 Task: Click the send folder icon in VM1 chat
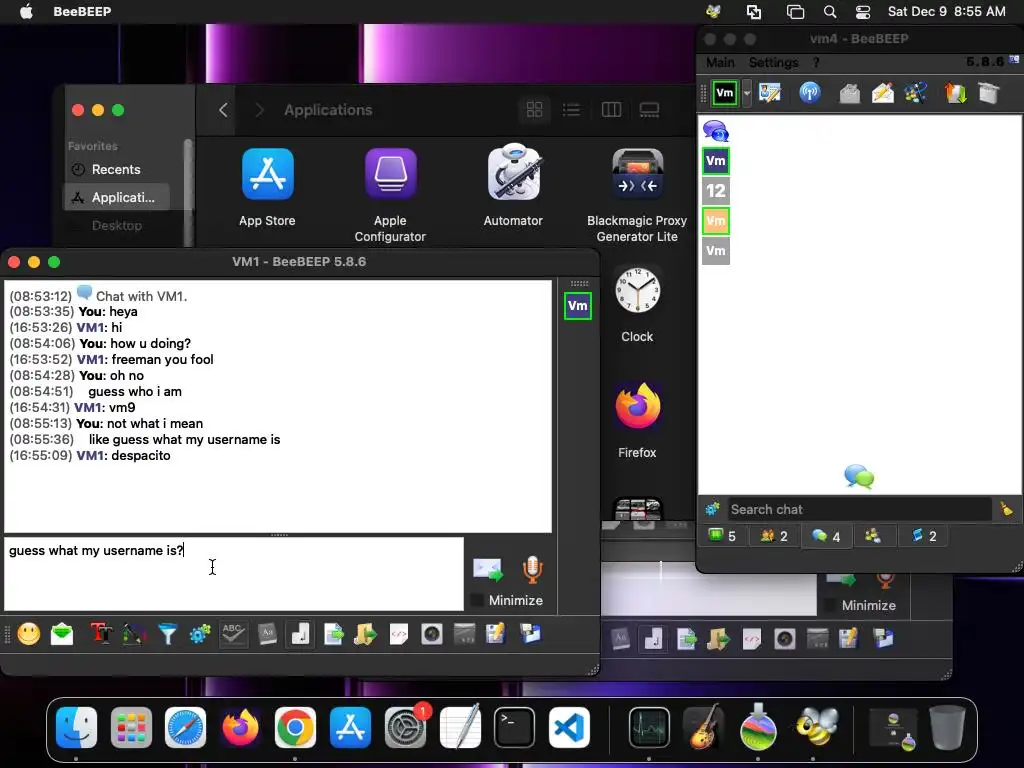coord(366,634)
